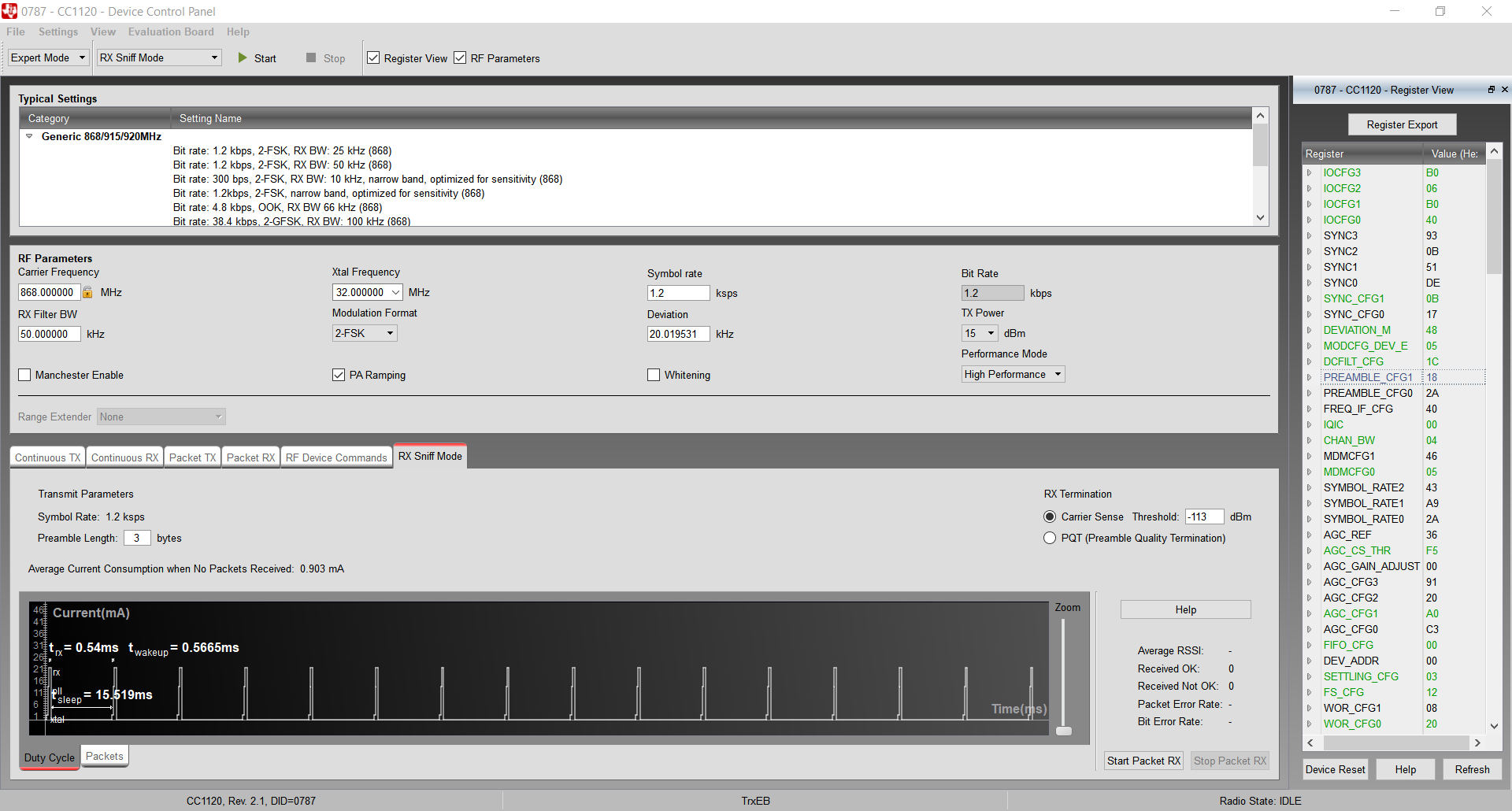Open the Modulation Format 2-FSK dropdown

click(x=365, y=333)
